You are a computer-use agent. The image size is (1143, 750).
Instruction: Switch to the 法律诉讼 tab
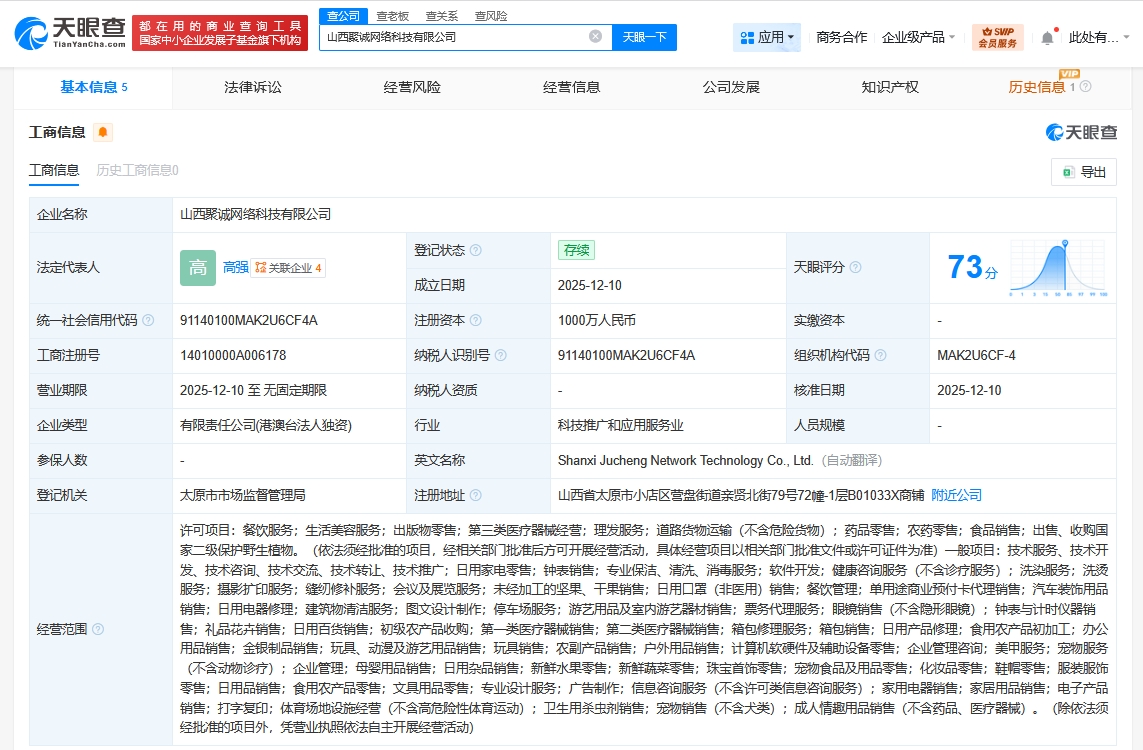pos(253,87)
